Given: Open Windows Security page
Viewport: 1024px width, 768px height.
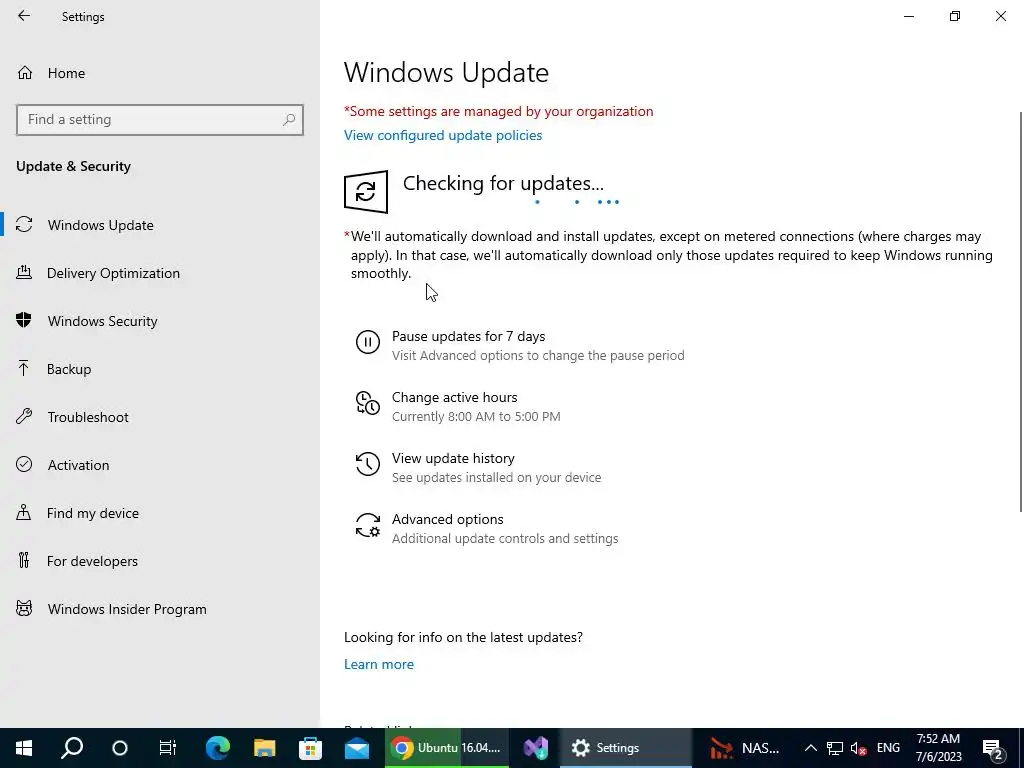Looking at the screenshot, I should pyautogui.click(x=160, y=321).
